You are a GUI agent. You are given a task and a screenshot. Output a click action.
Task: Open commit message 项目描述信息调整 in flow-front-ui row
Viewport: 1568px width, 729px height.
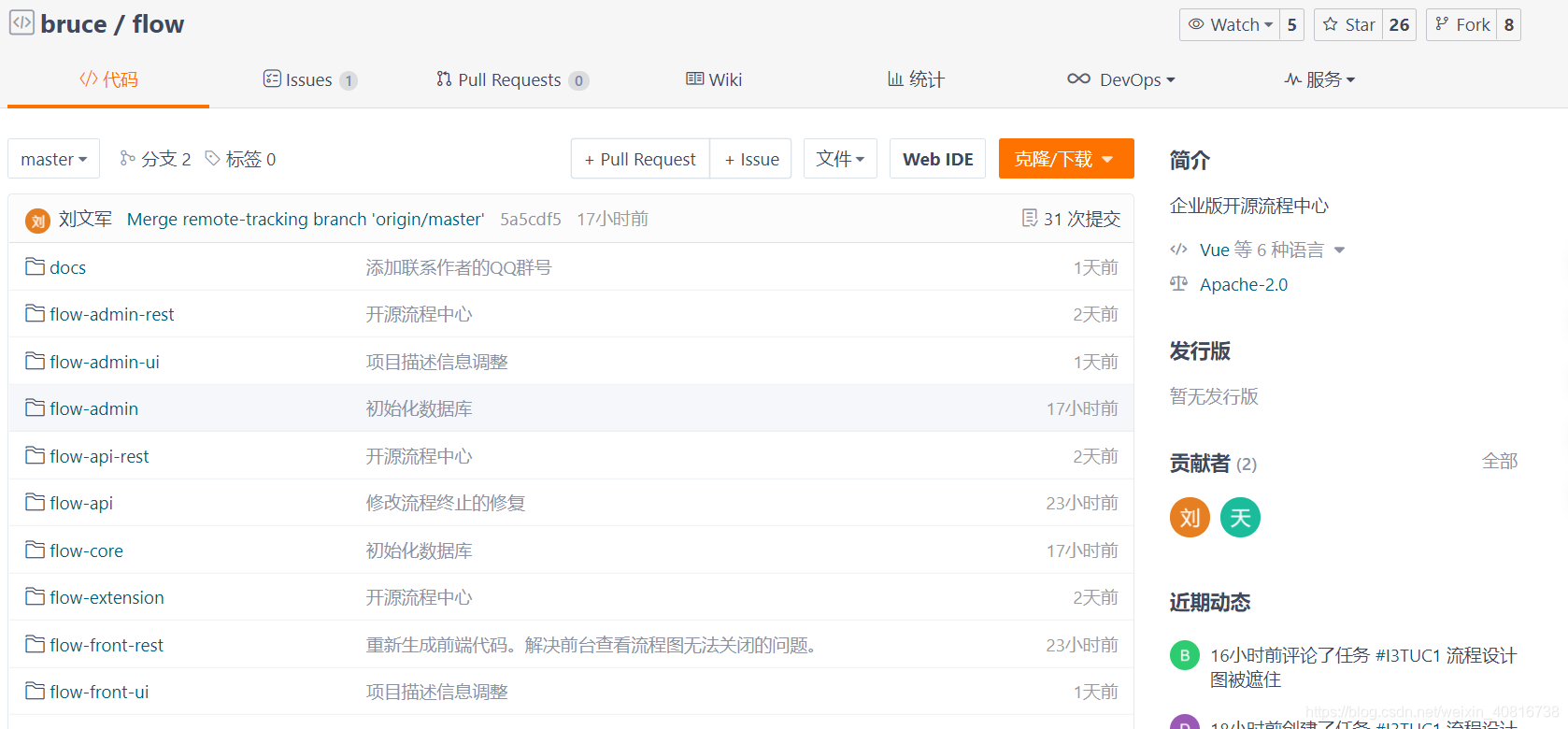tap(436, 692)
